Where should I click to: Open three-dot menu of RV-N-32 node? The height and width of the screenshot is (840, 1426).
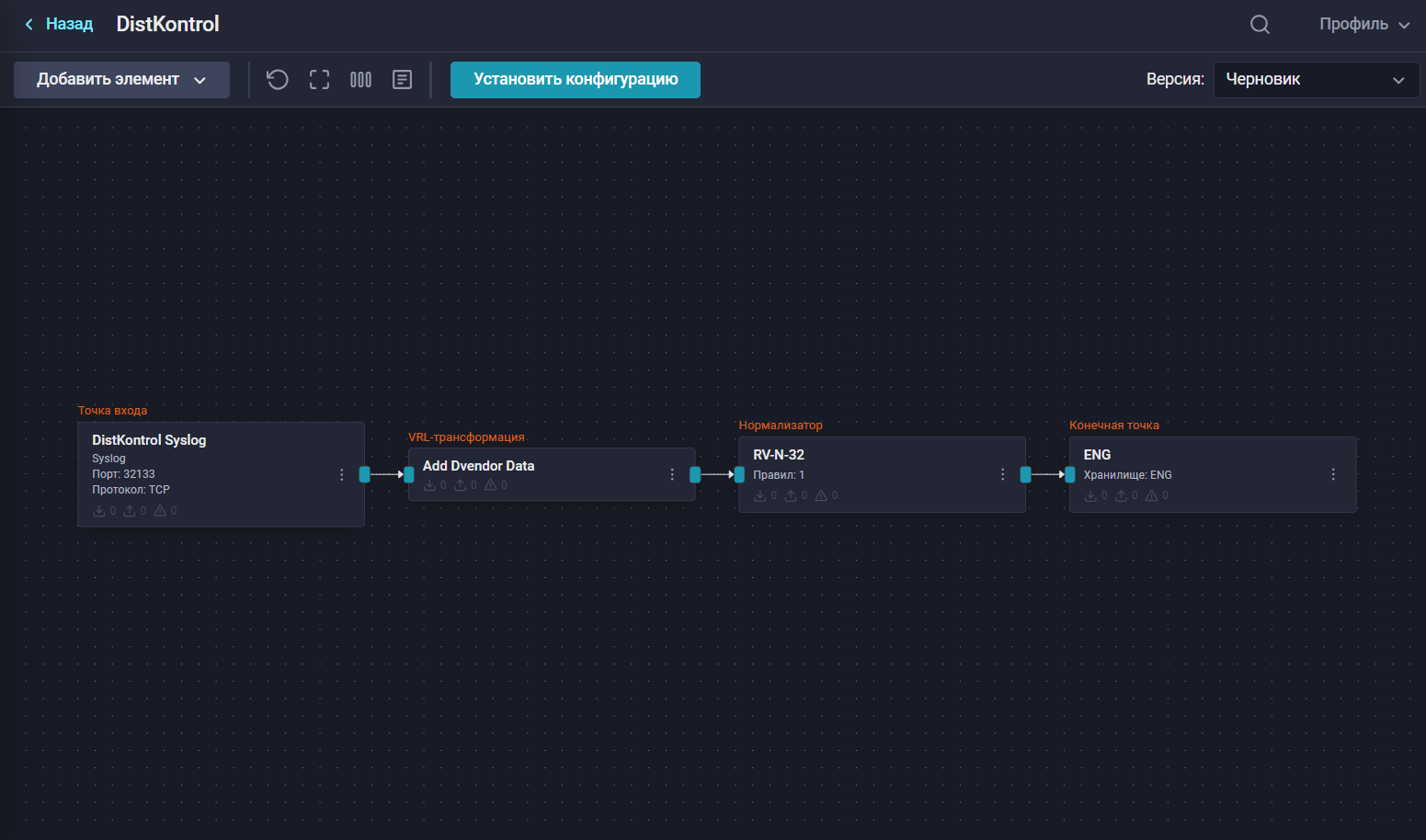click(1002, 474)
